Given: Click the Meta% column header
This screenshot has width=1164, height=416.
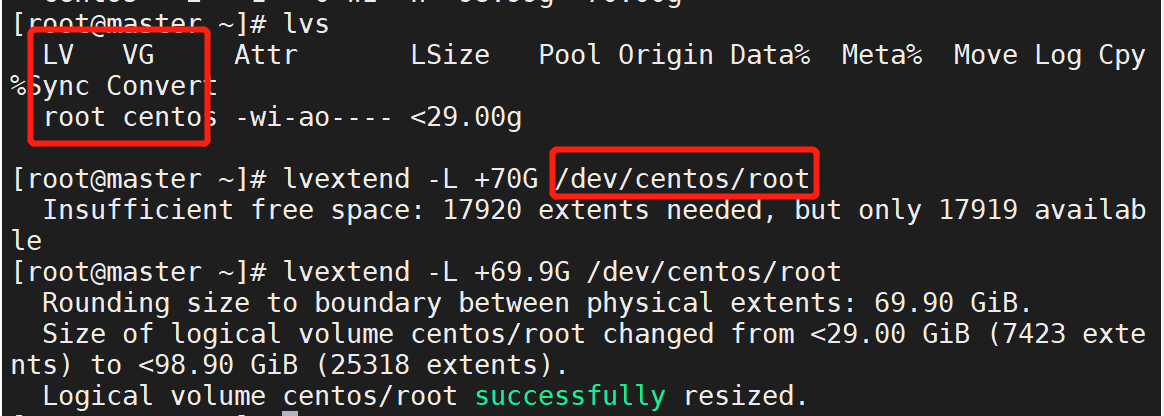Looking at the screenshot, I should point(882,57).
